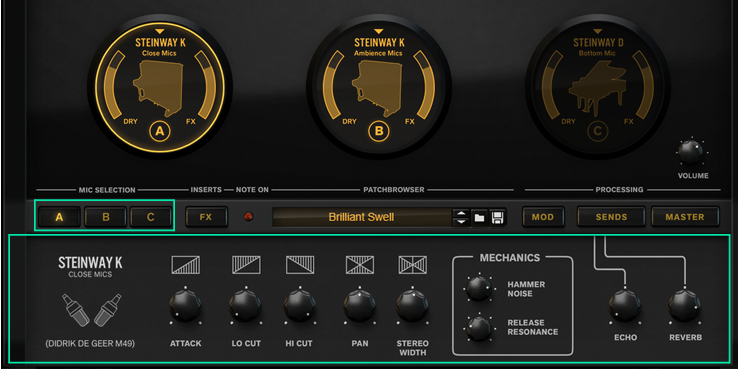739x371 pixels.
Task: Switch mic selection to B
Action: pyautogui.click(x=106, y=217)
